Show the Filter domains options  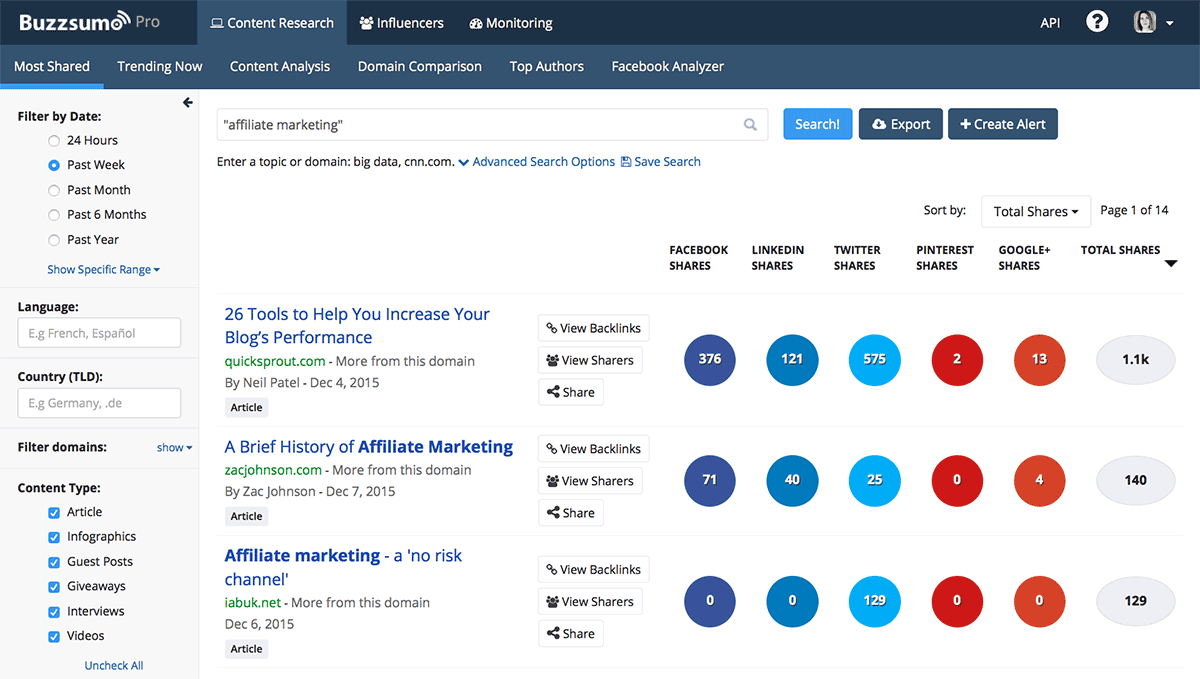[175, 448]
